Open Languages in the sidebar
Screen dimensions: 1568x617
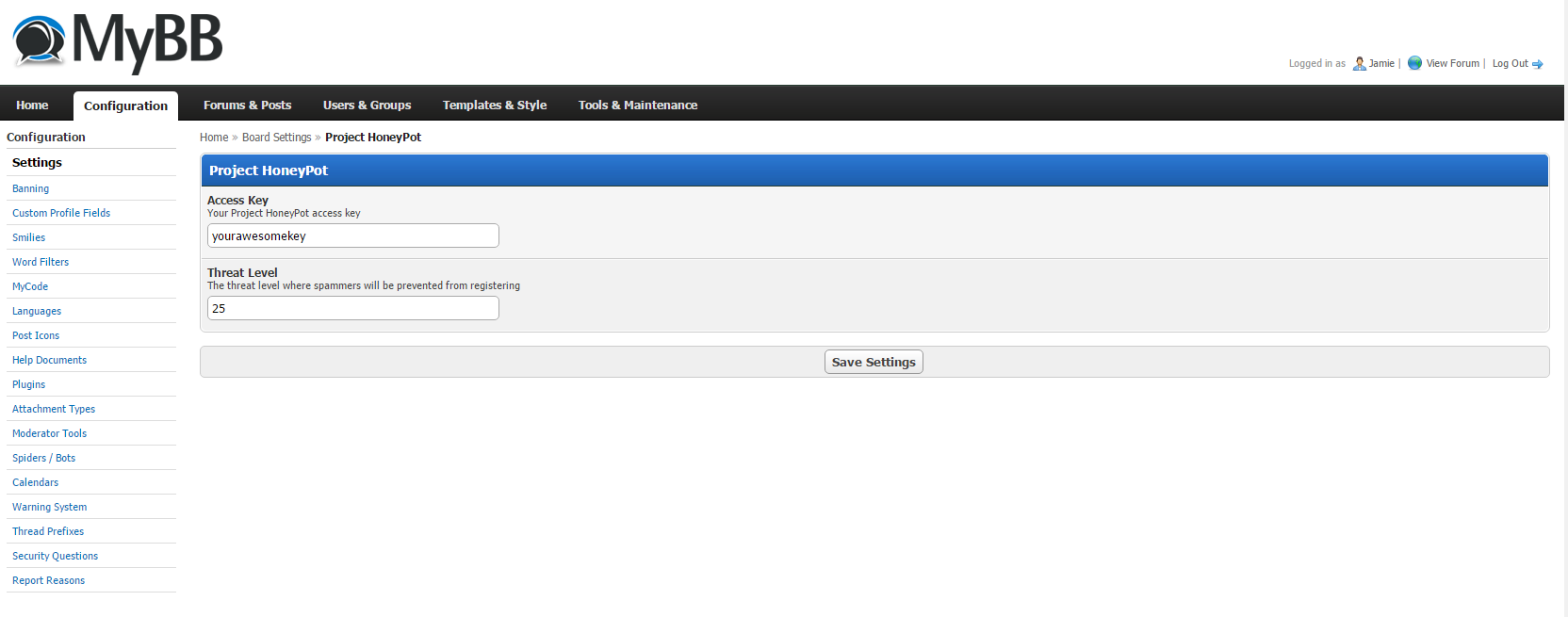point(37,311)
